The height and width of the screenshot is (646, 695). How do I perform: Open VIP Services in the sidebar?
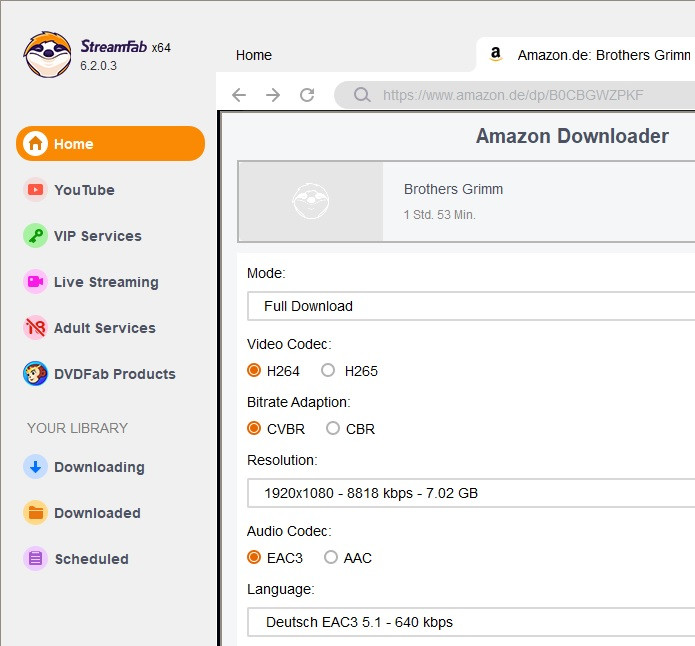click(x=98, y=236)
